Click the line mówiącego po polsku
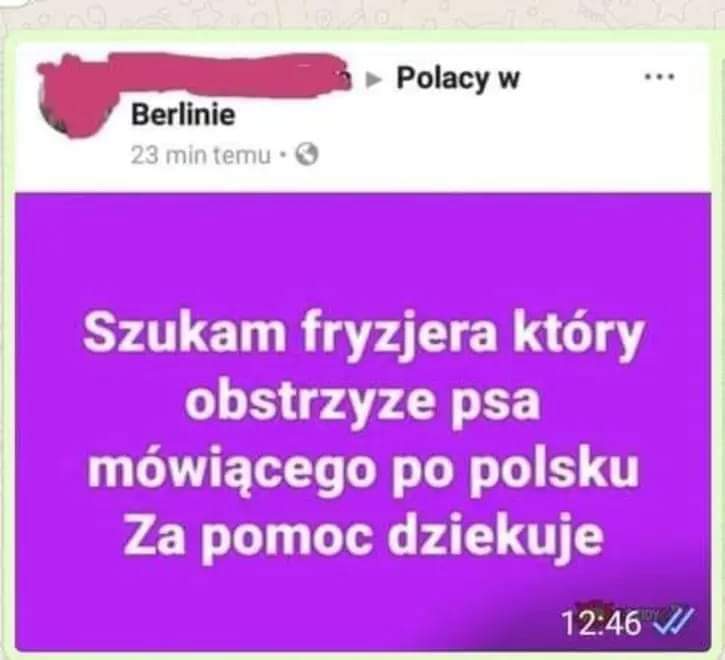 click(x=363, y=470)
